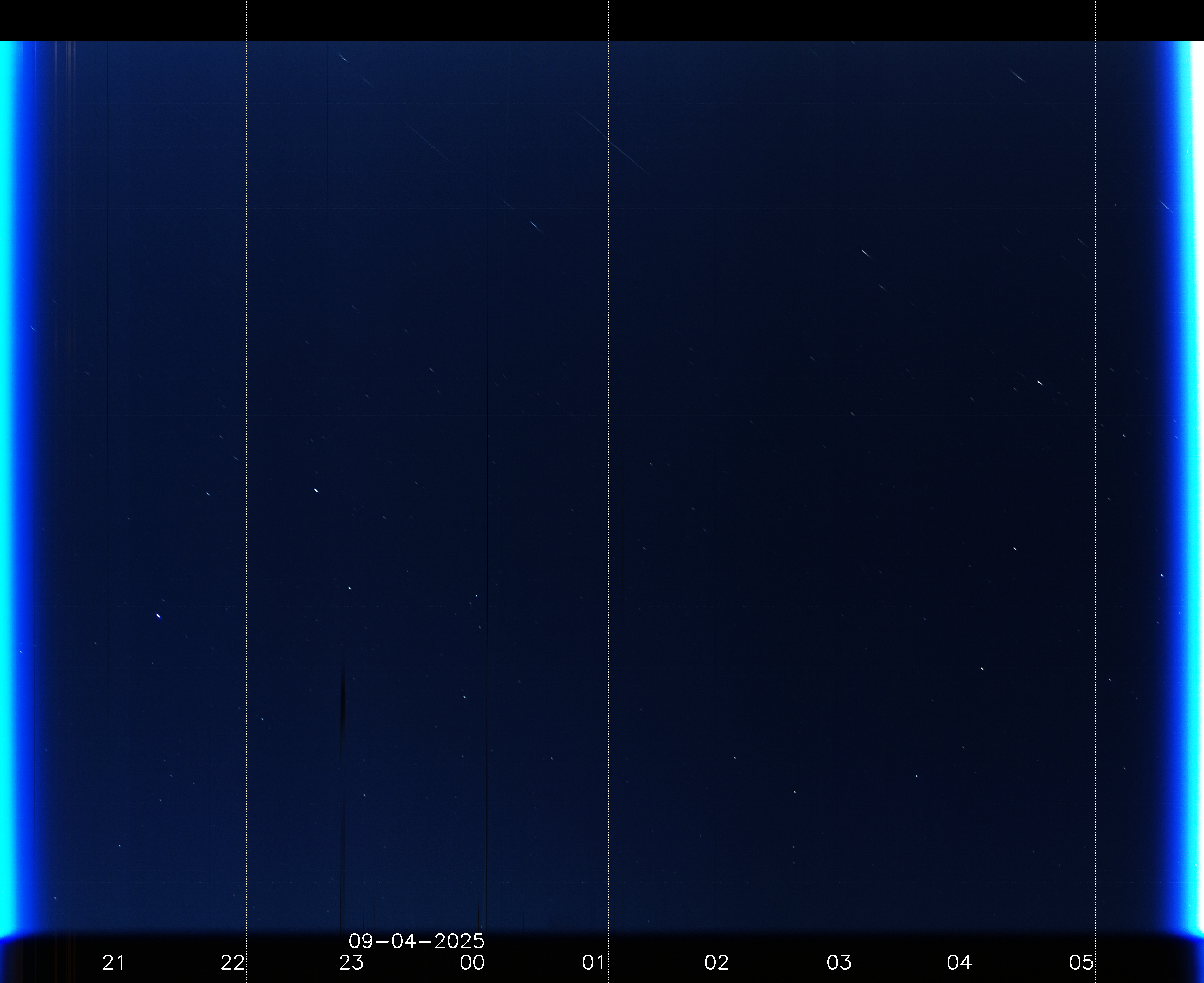Click the bright star between 04 and 05 gridlines
The width and height of the screenshot is (1204, 983).
[x=1040, y=383]
